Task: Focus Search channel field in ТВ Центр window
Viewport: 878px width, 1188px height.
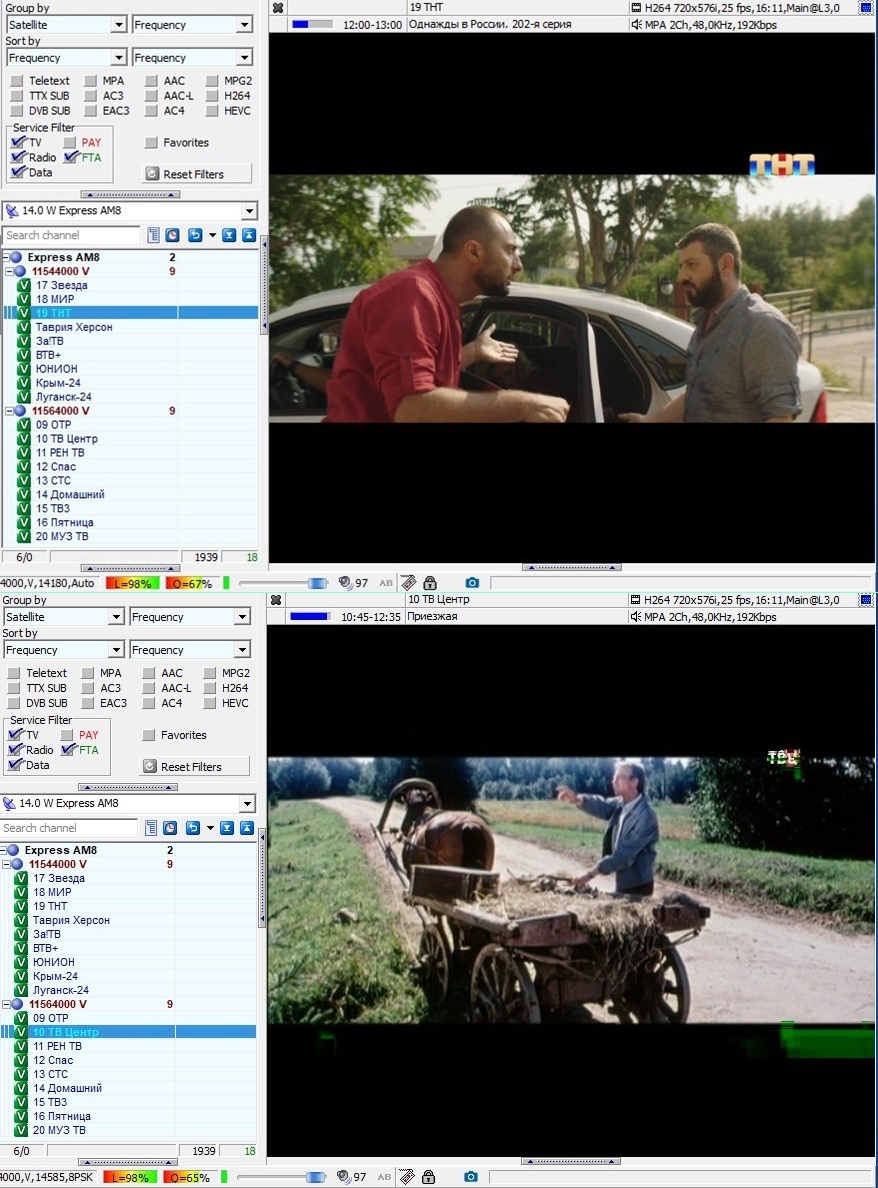Action: pos(69,828)
